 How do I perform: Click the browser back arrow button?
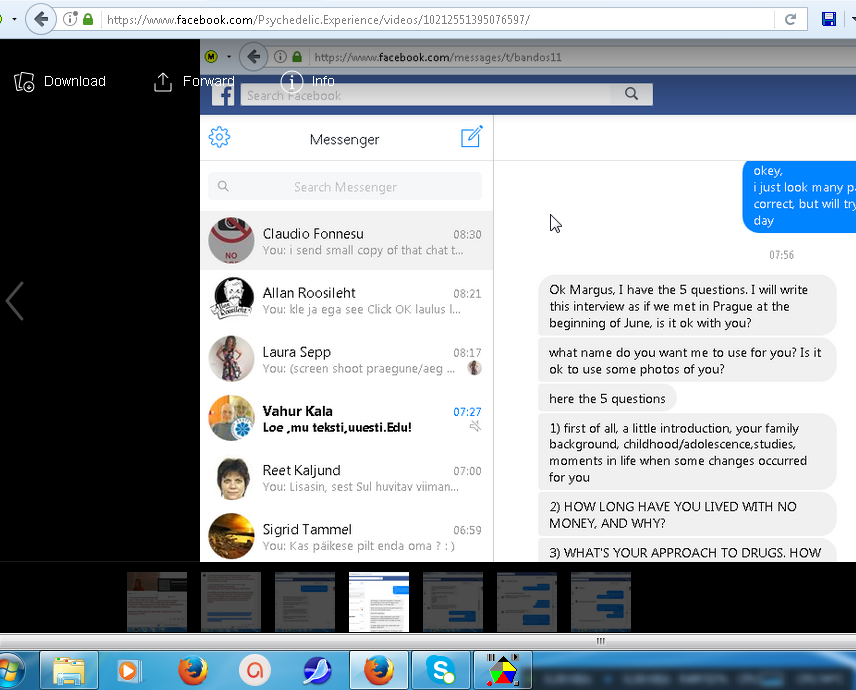click(41, 19)
